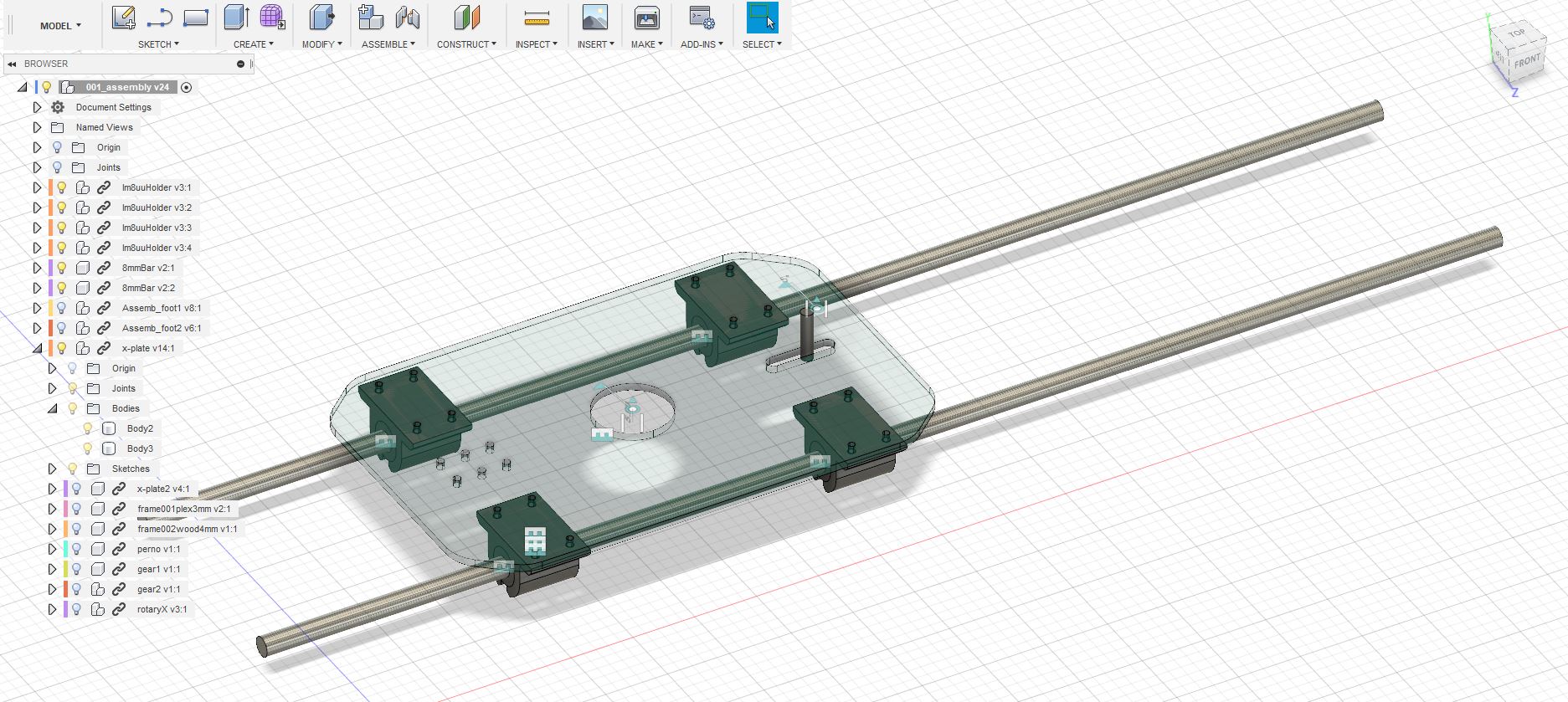Screen dimensions: 1568x702
Task: Collapse the 001_assembly v24 root node
Action: coord(23,87)
